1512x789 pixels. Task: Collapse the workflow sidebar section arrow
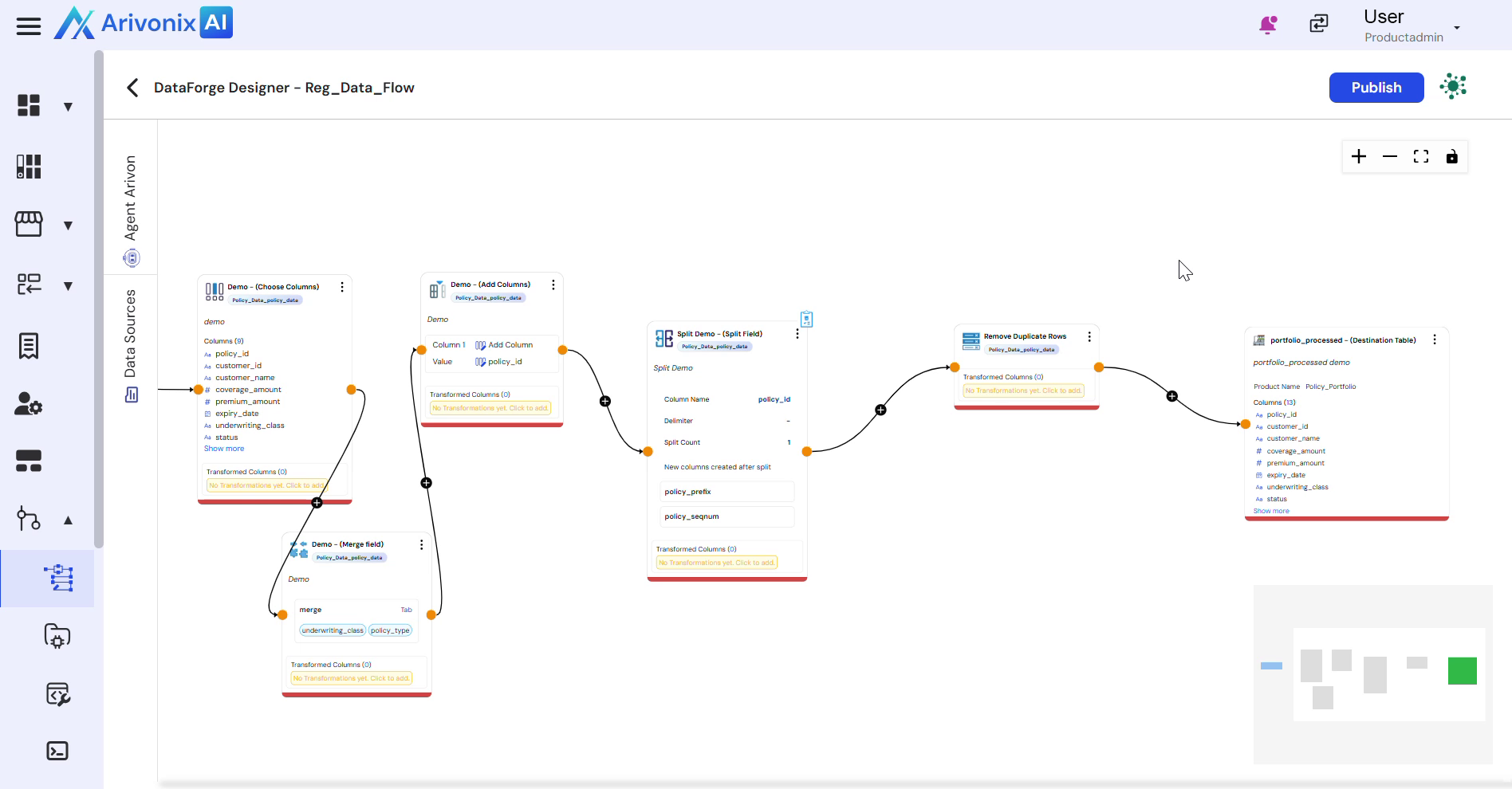(x=69, y=520)
